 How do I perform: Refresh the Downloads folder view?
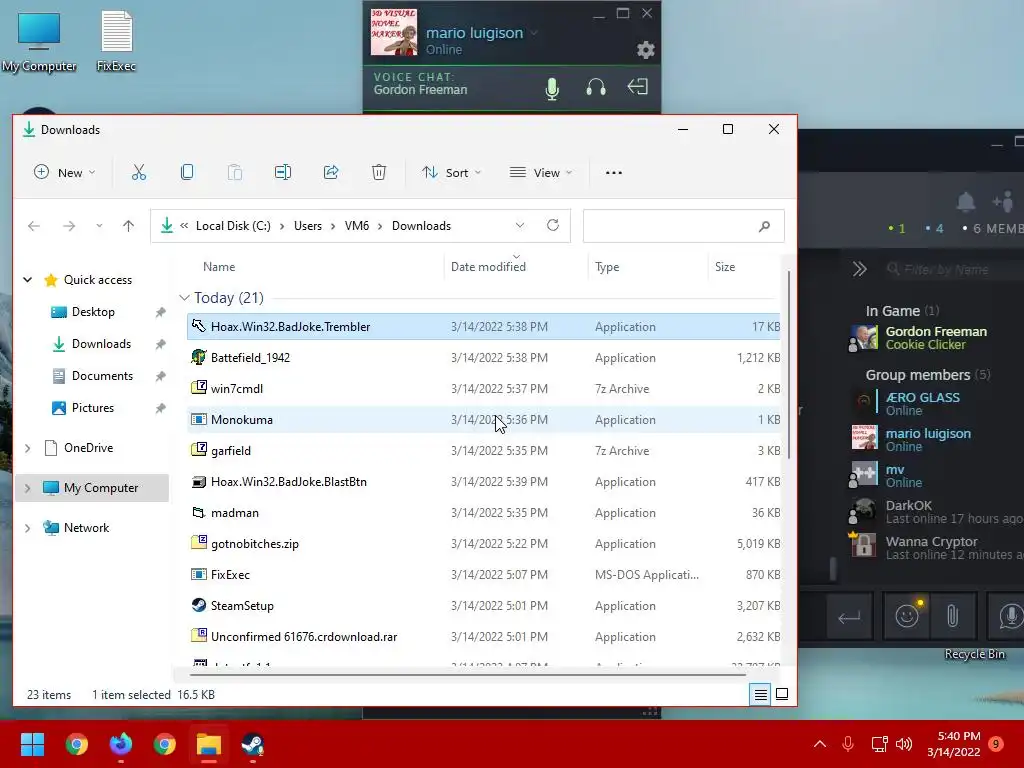pyautogui.click(x=553, y=225)
